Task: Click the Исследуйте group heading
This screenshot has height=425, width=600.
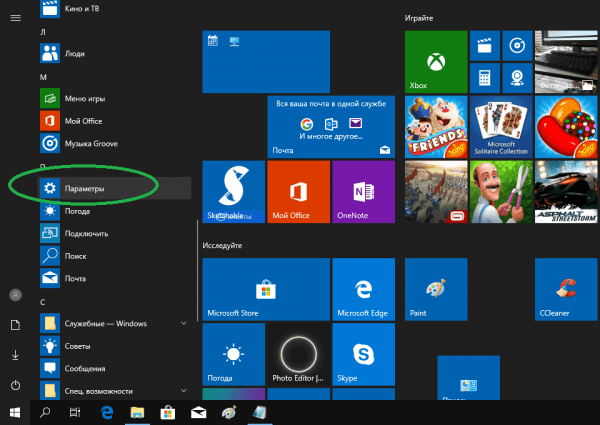Action: pos(222,246)
